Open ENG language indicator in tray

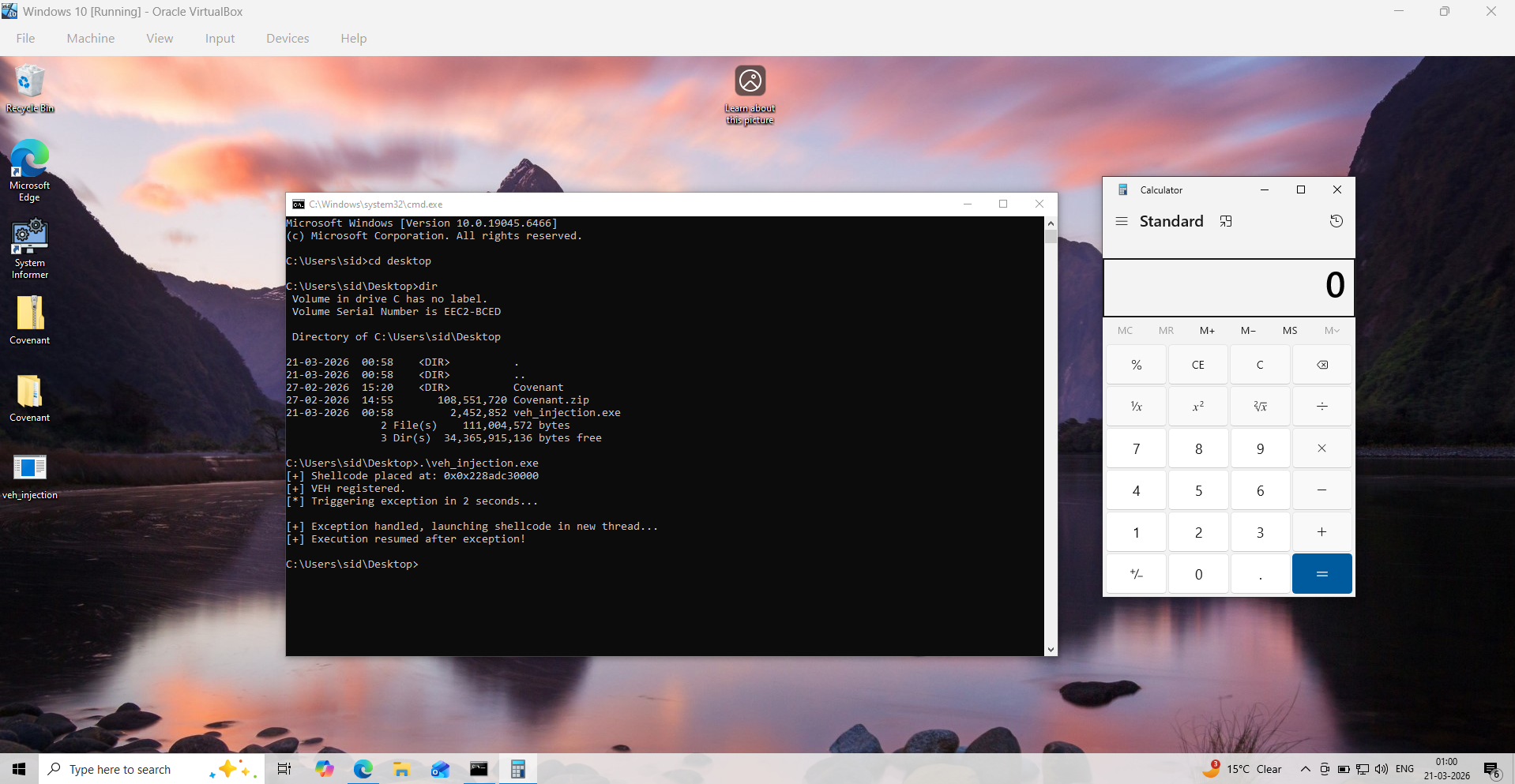pyautogui.click(x=1404, y=769)
